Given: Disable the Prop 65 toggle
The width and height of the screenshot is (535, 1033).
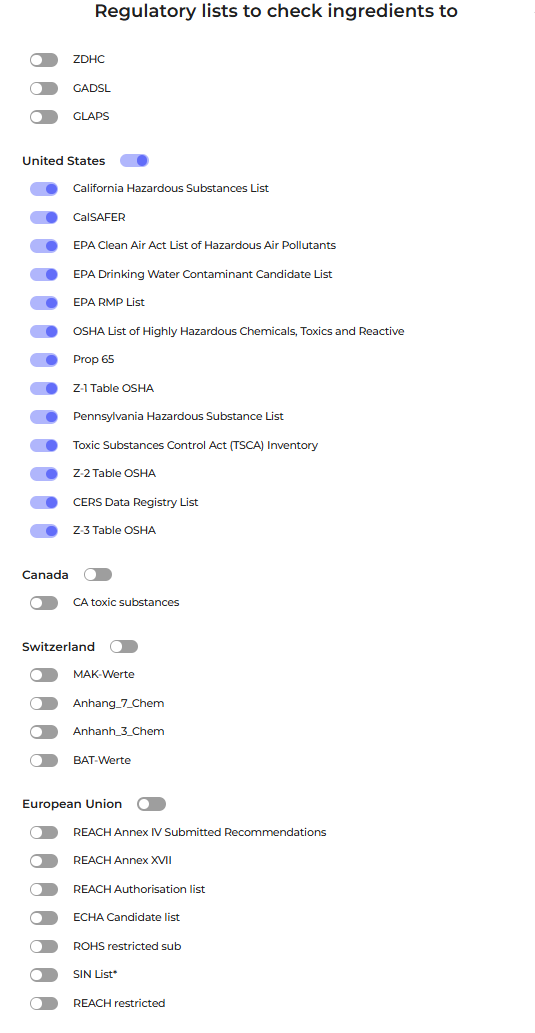Looking at the screenshot, I should pos(43,360).
